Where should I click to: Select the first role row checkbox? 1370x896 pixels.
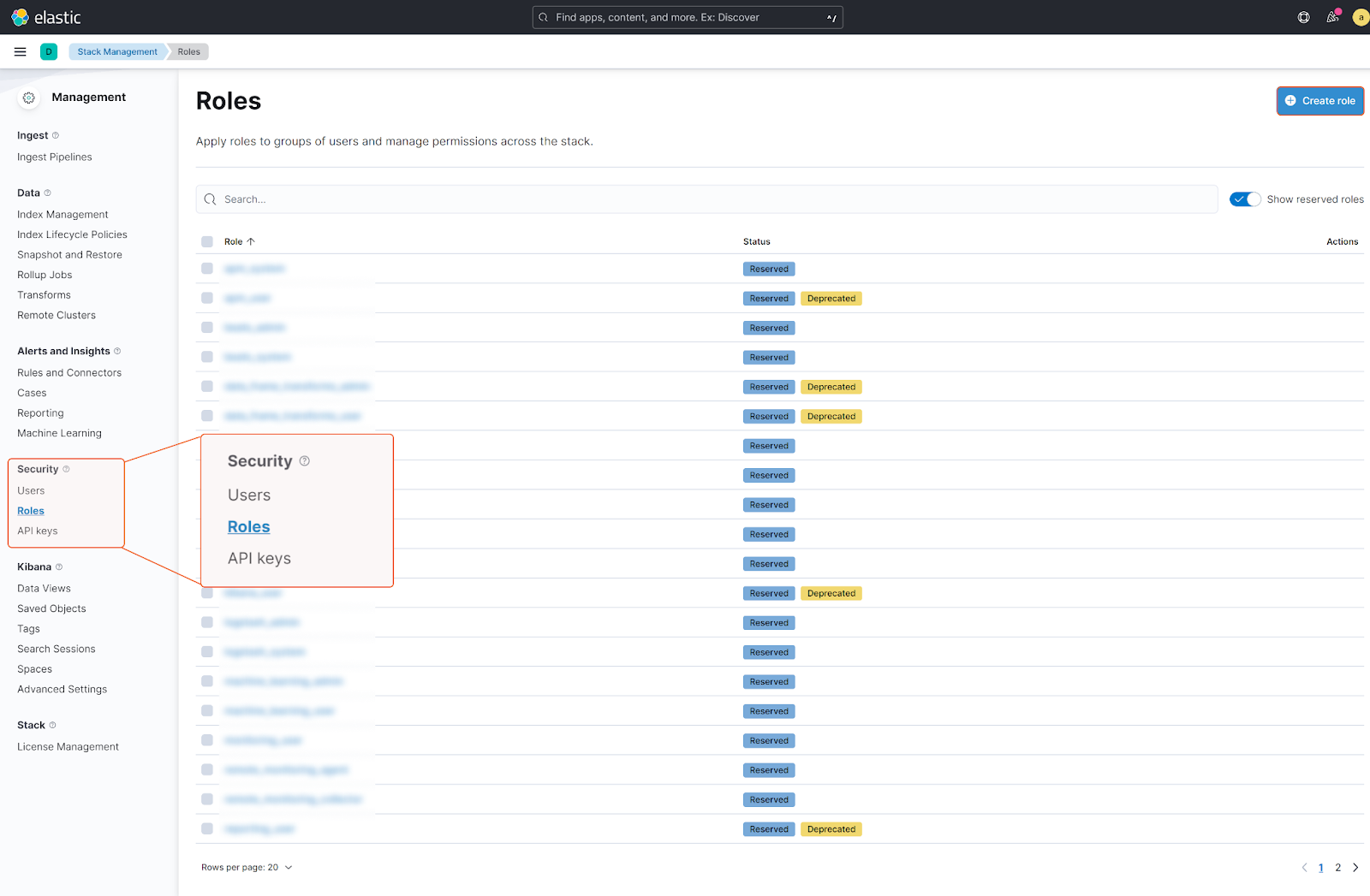(207, 269)
